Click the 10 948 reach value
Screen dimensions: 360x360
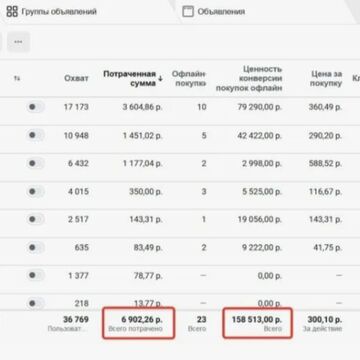(x=76, y=136)
